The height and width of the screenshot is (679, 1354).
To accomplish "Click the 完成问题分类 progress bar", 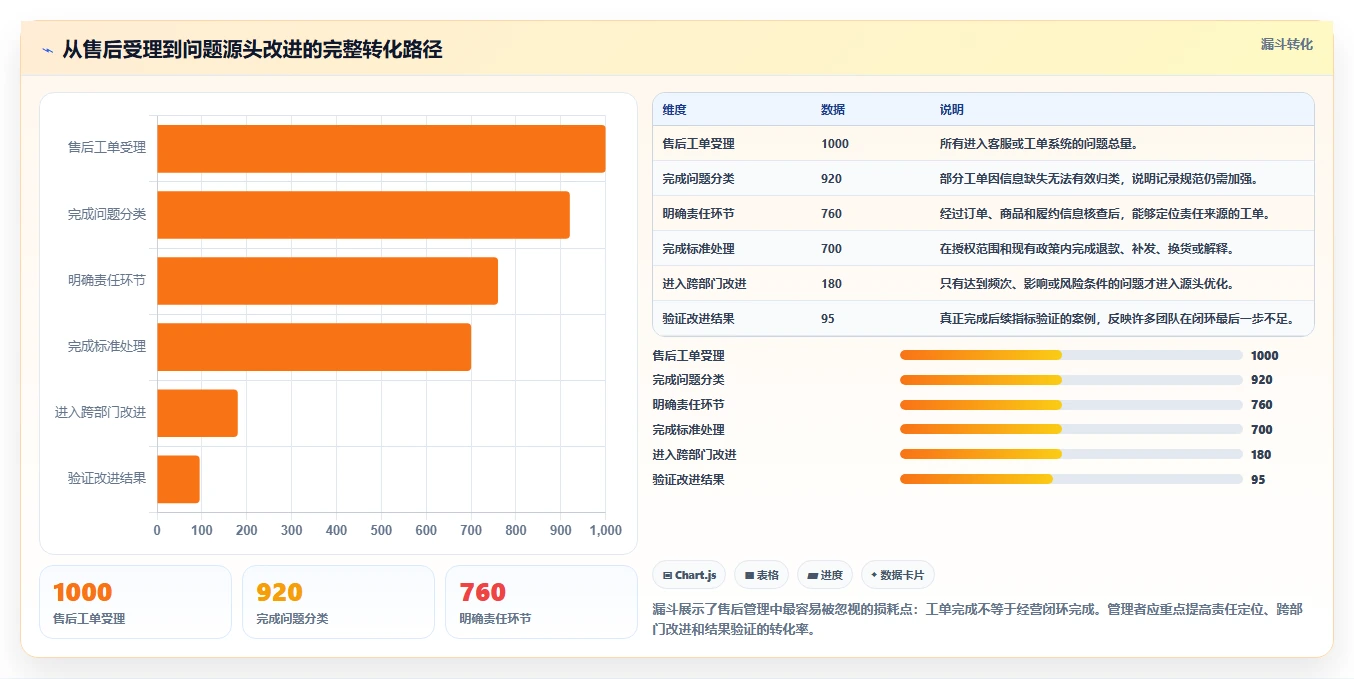I will 1071,380.
